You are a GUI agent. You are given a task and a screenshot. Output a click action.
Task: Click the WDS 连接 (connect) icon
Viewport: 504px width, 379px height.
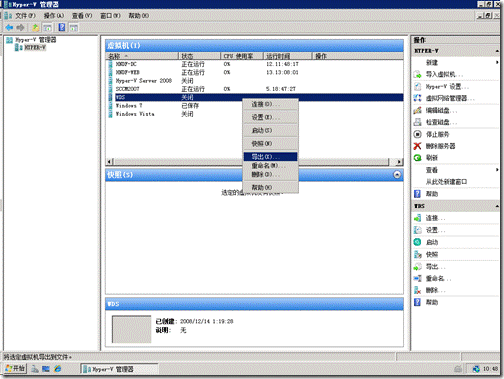pos(417,218)
